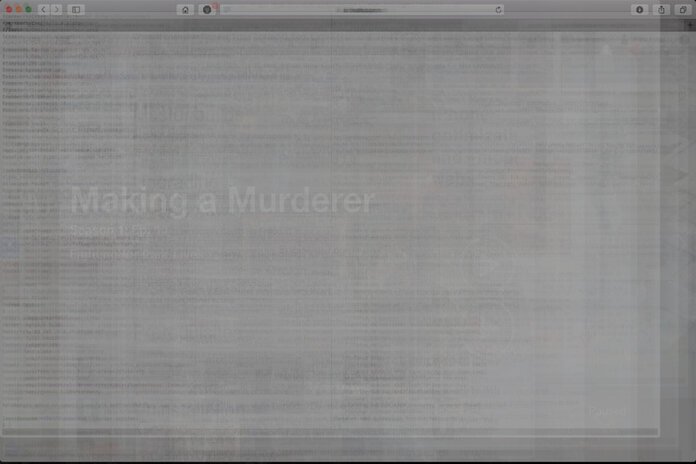Toggle the Safari sidebar button
This screenshot has height=464, width=696.
76,9
